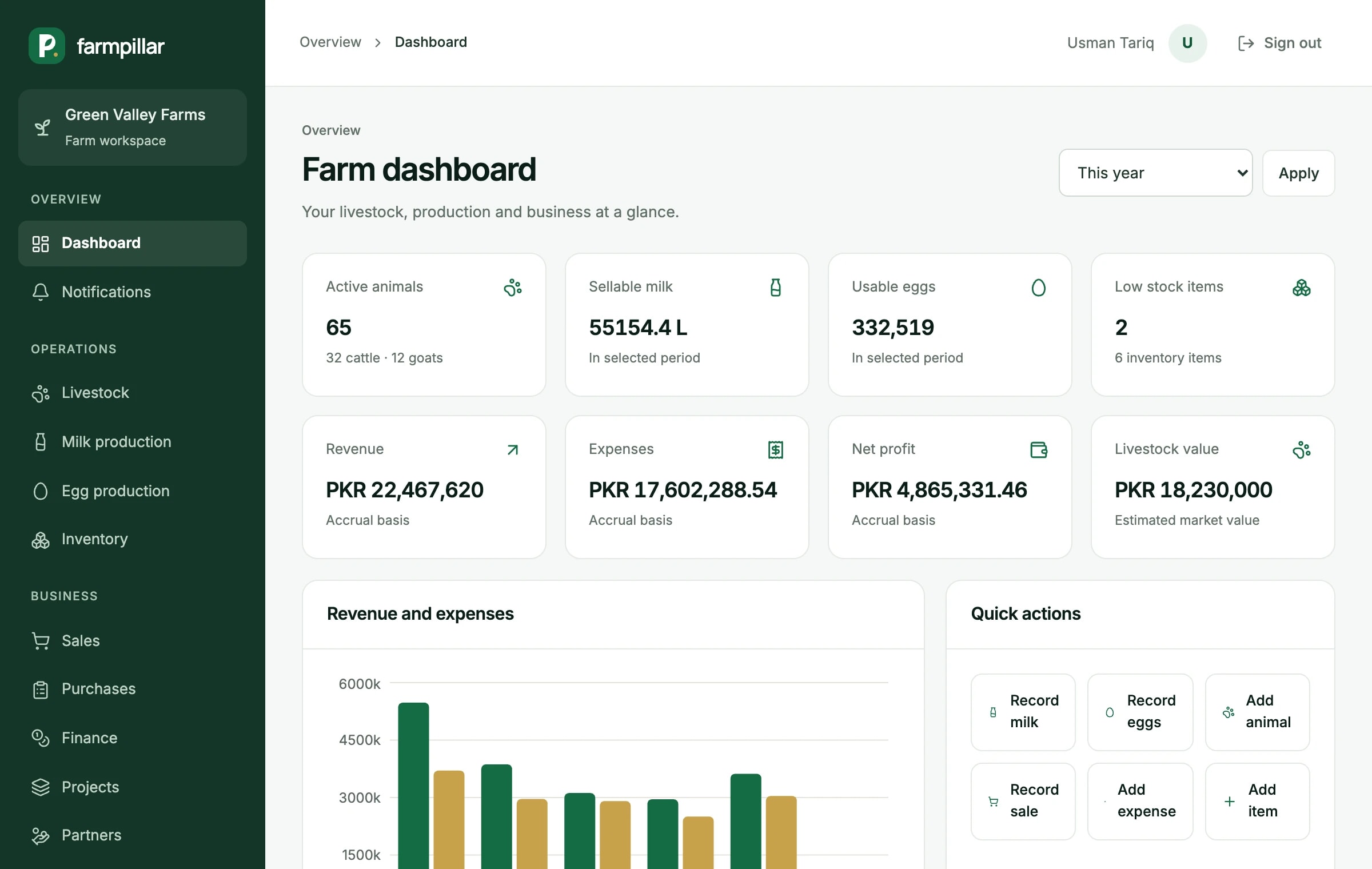
Task: Click the 32 cattle · 12 goats text
Action: coord(384,358)
